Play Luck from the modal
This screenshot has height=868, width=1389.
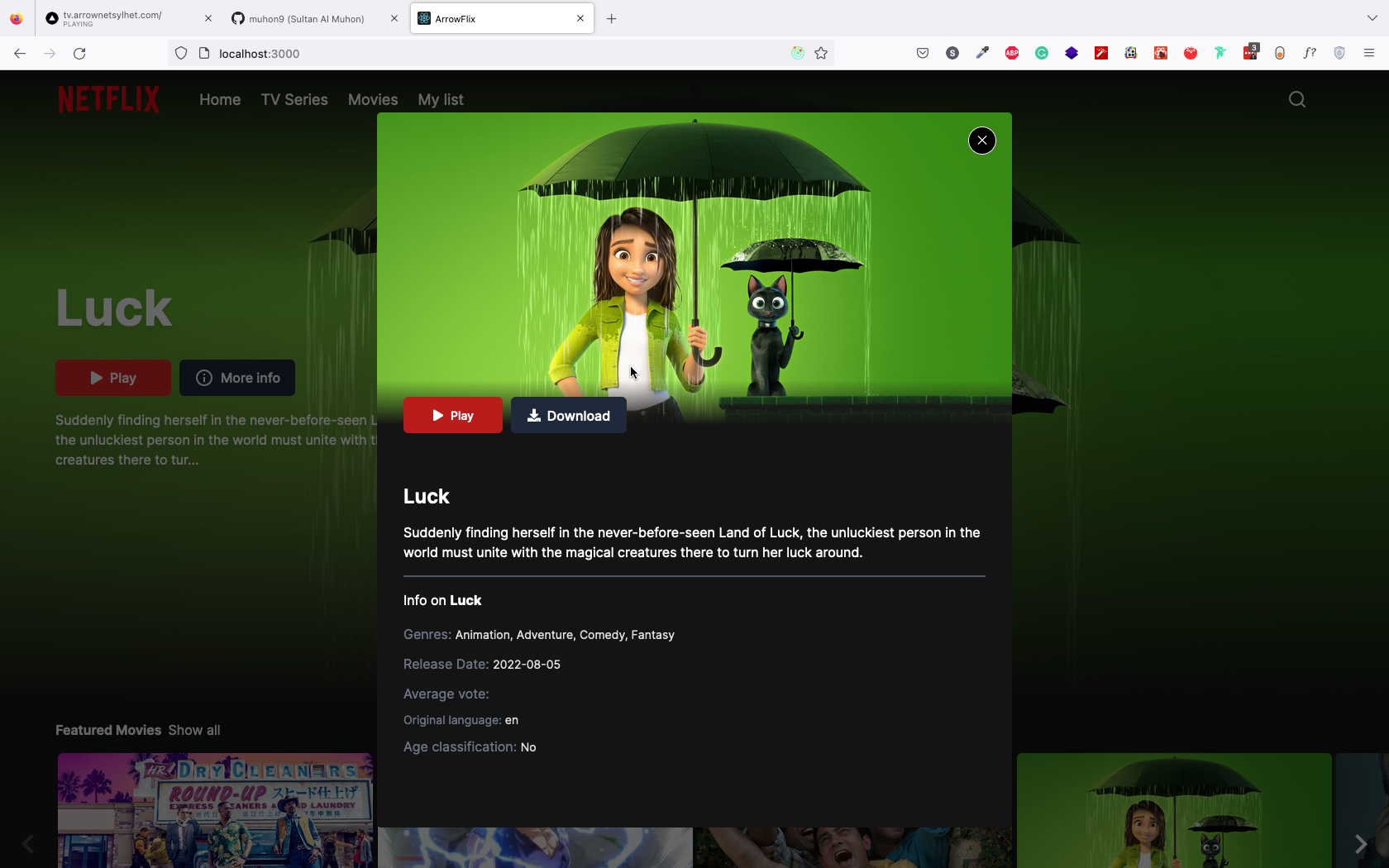tap(453, 415)
